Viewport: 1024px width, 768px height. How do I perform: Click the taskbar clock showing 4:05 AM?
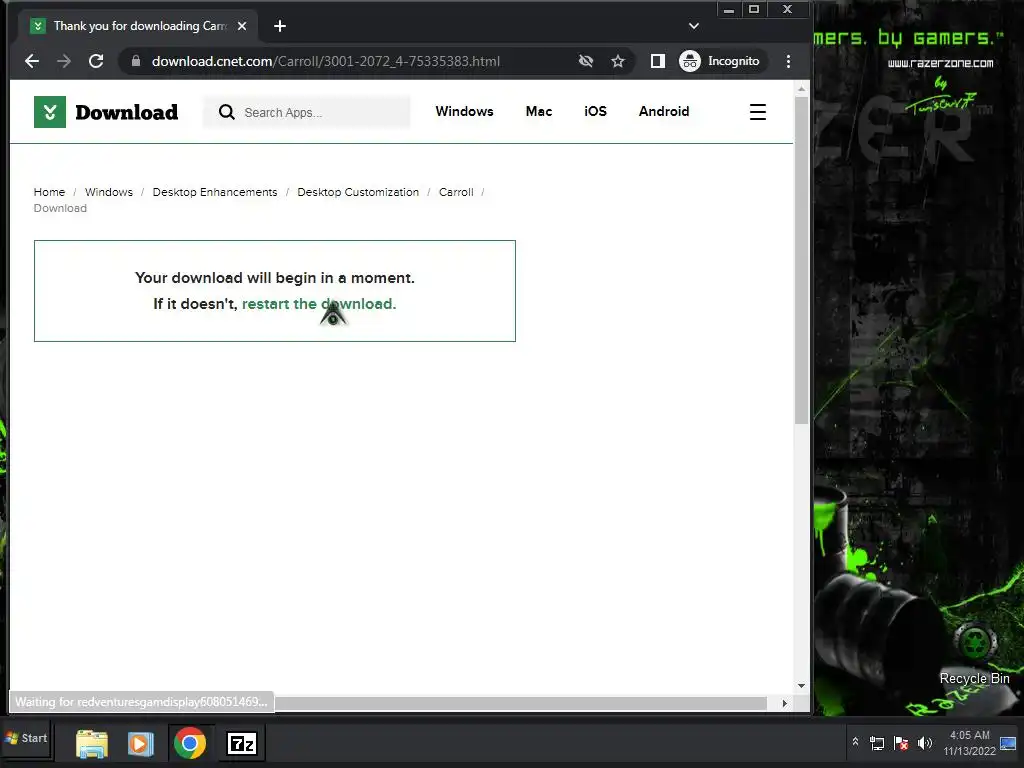(x=970, y=743)
